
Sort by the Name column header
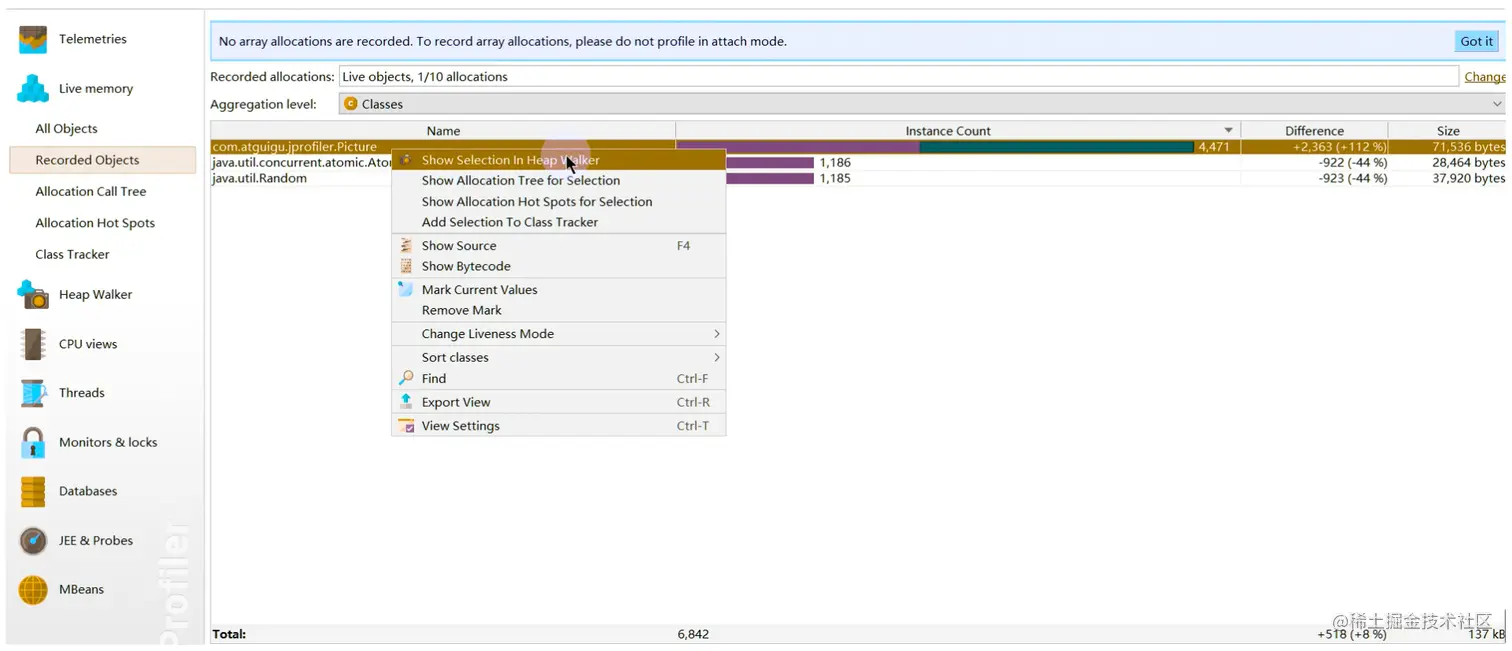point(443,131)
